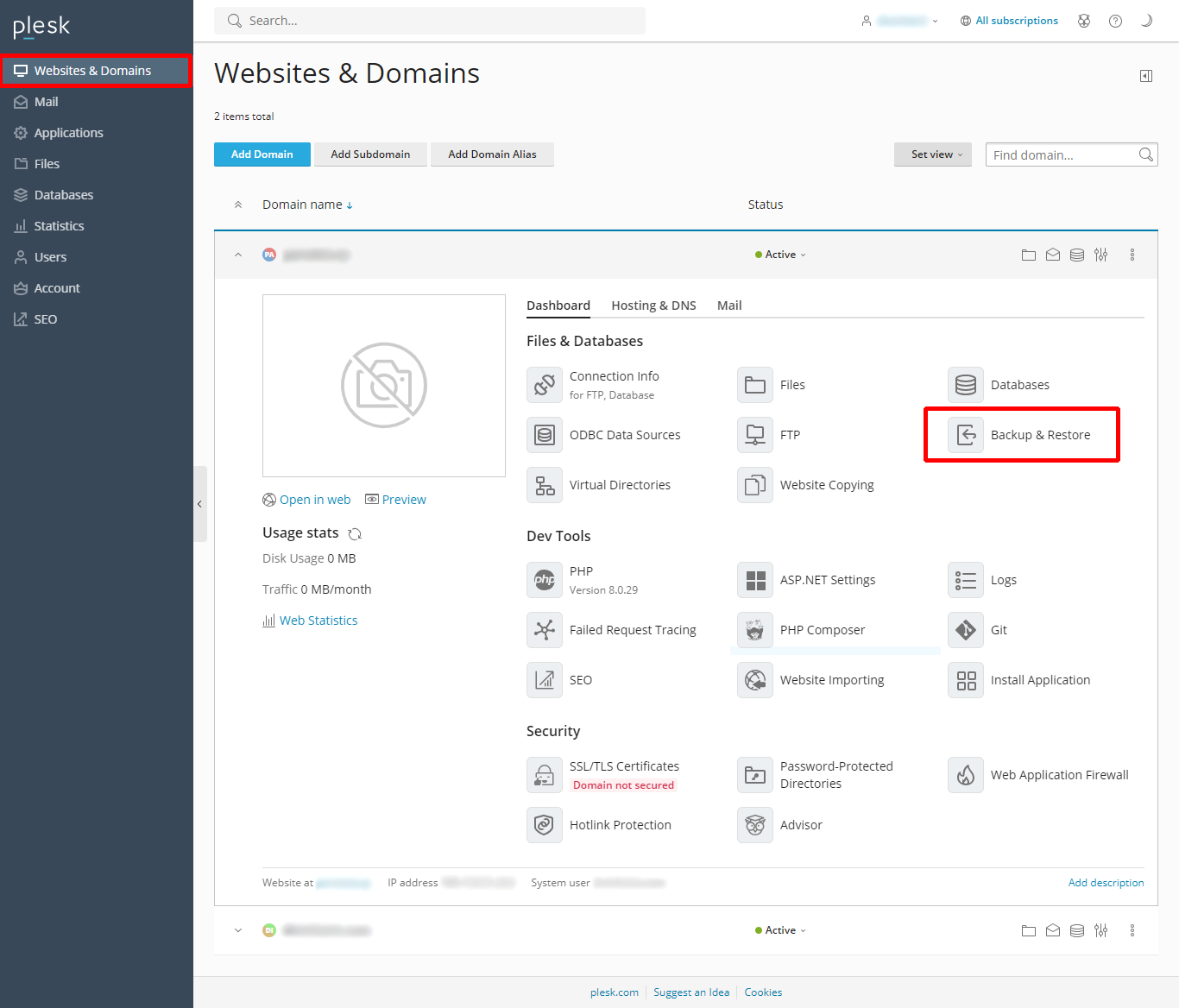Image resolution: width=1179 pixels, height=1008 pixels.
Task: Open first domain Active status dropdown
Action: pyautogui.click(x=780, y=255)
